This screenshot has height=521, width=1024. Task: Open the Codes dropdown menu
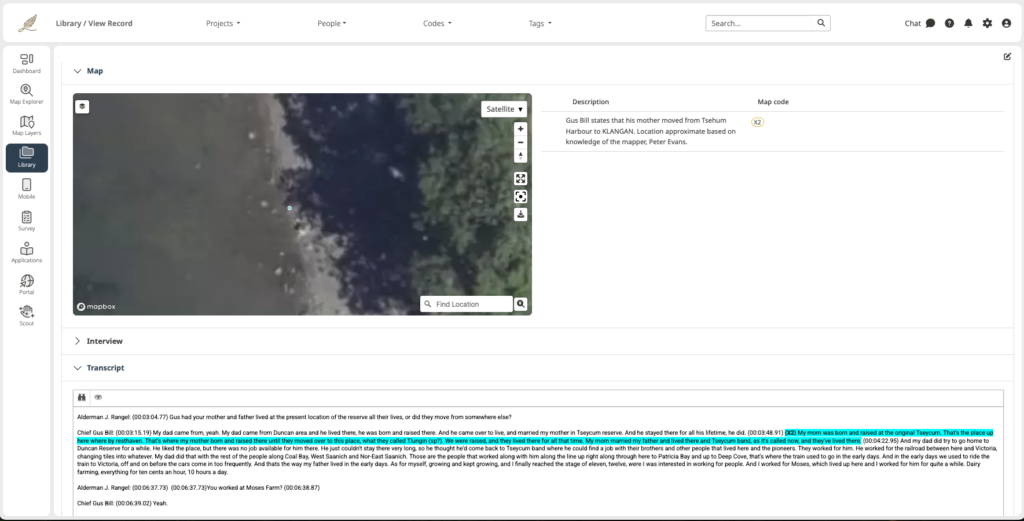click(x=437, y=24)
